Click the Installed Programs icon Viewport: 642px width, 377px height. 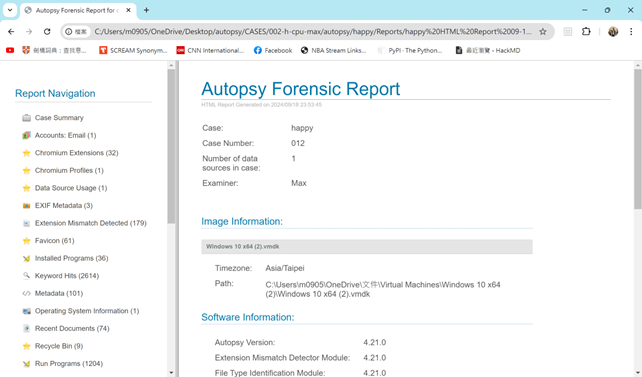pyautogui.click(x=27, y=259)
